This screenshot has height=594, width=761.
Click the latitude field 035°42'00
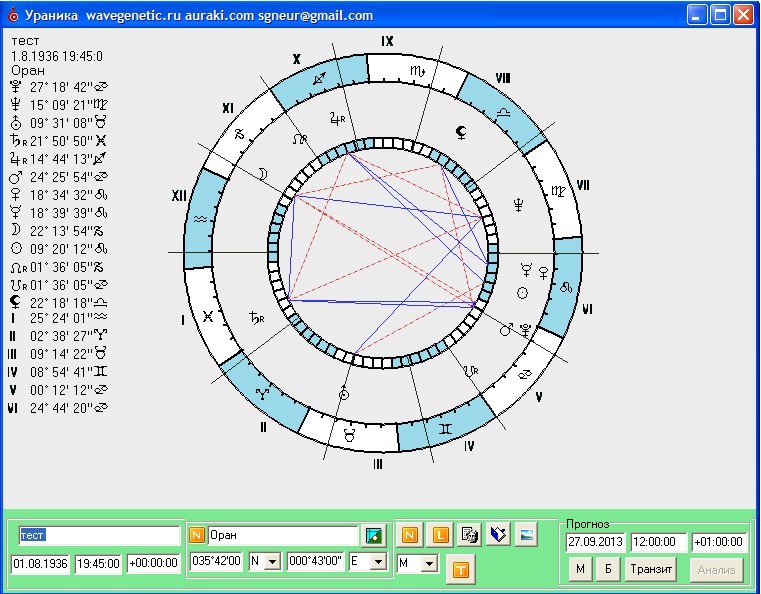(216, 563)
